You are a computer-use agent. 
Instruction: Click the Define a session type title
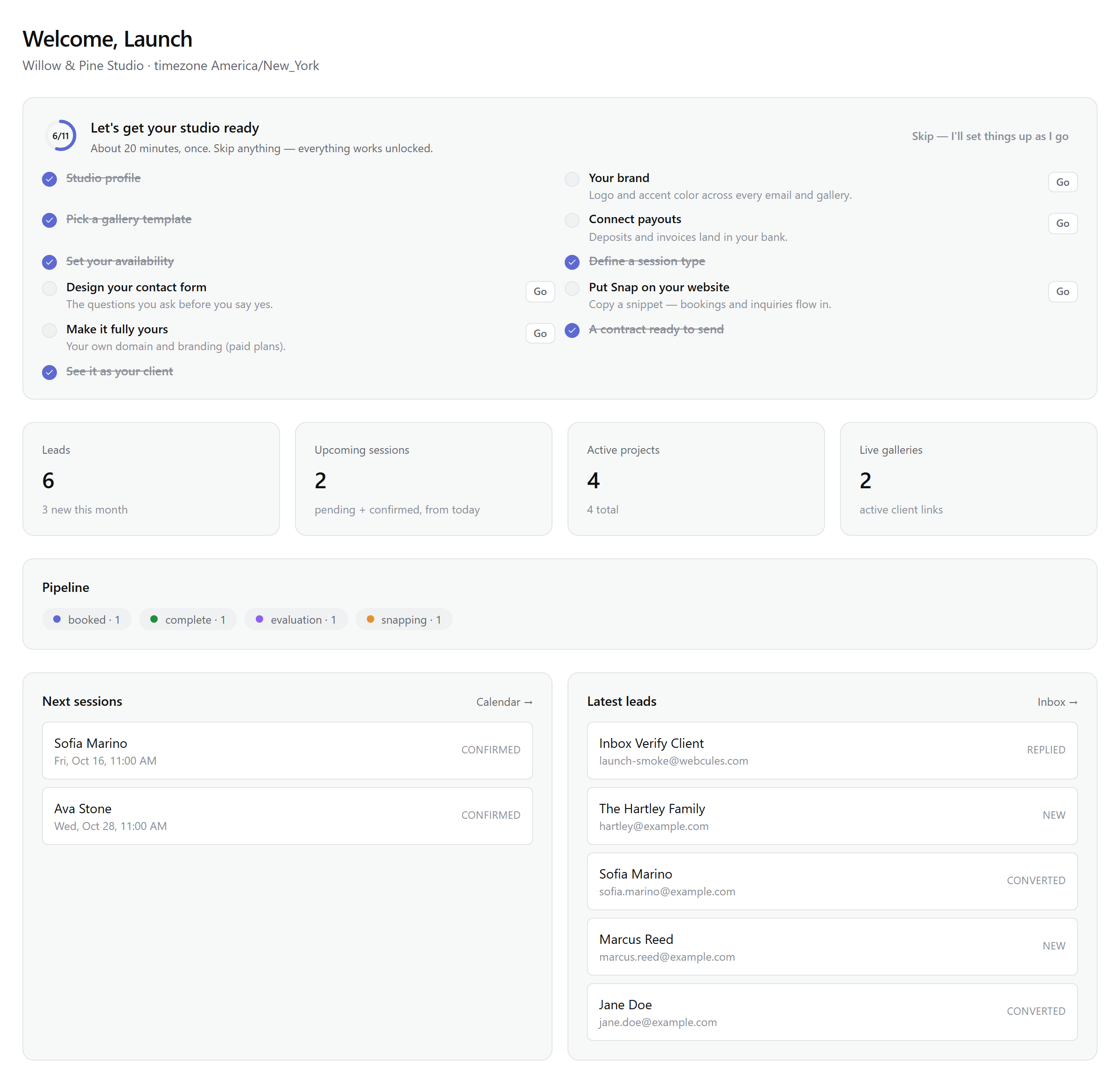tap(647, 261)
